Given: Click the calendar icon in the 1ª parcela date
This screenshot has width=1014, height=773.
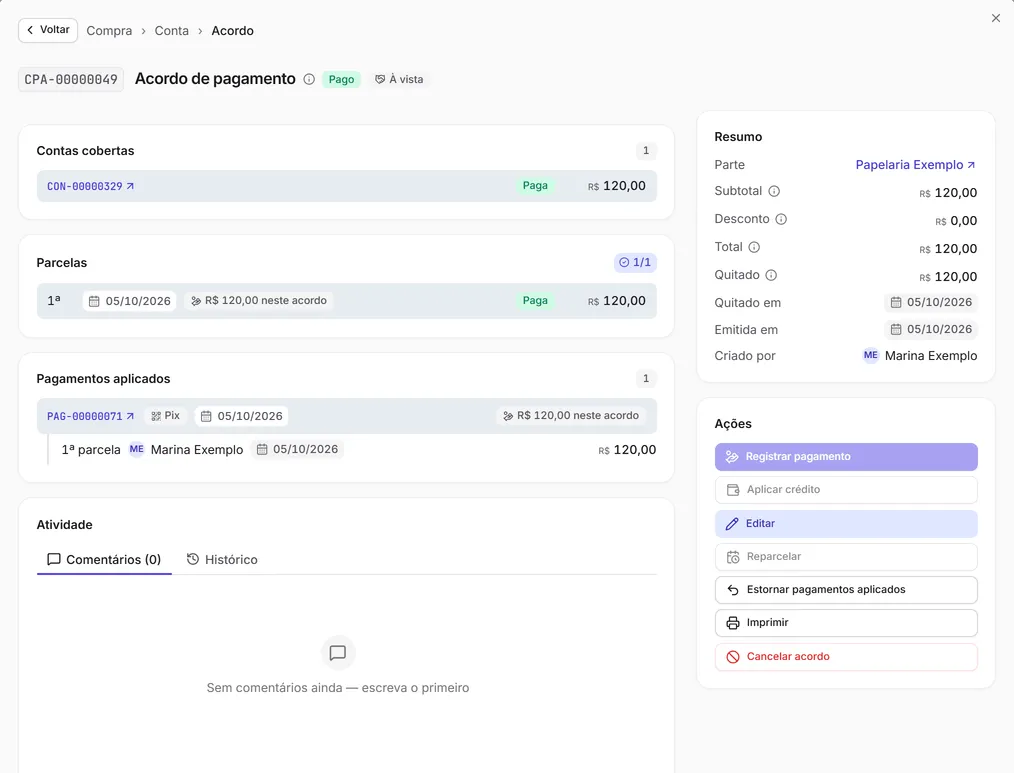Looking at the screenshot, I should [94, 301].
